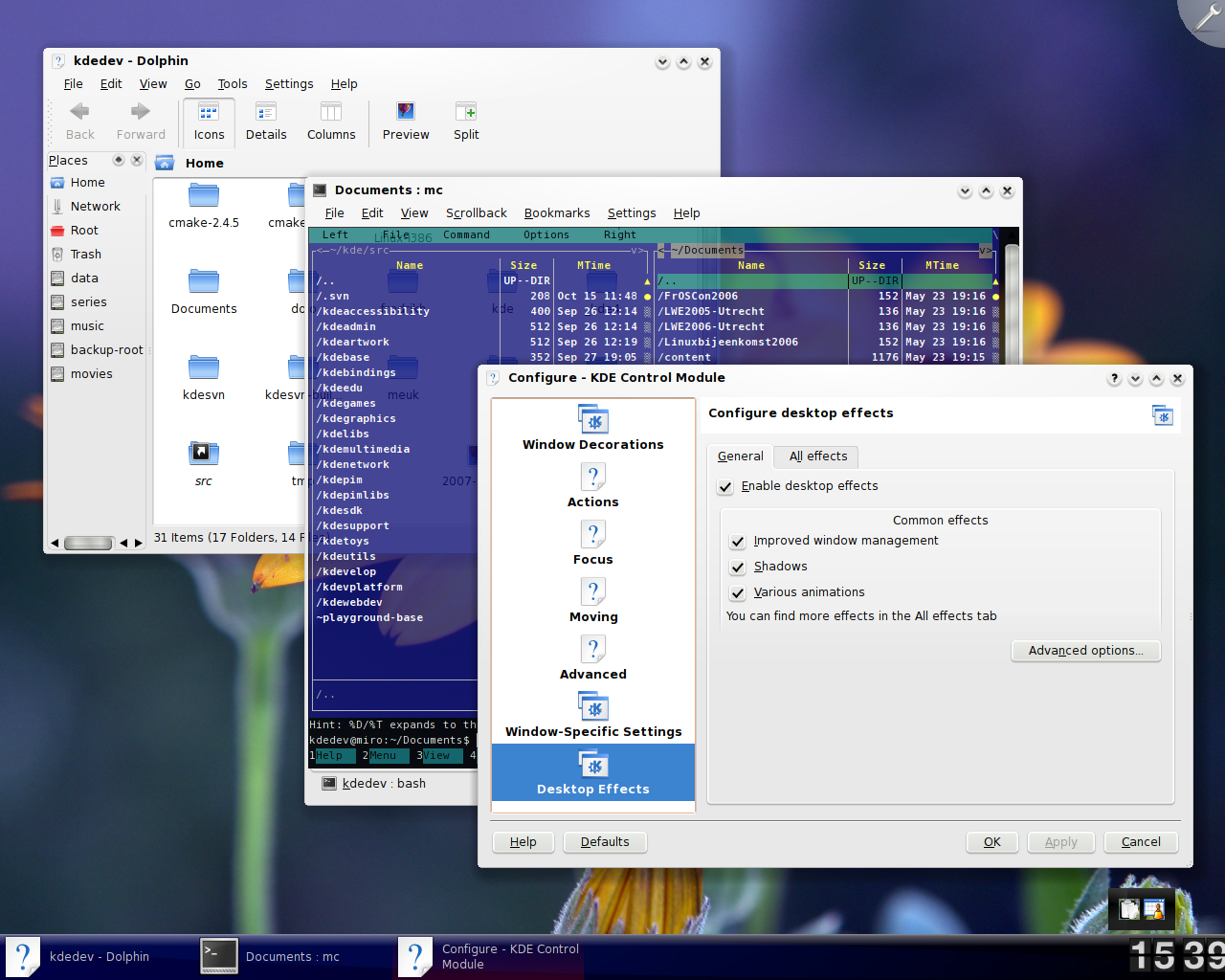The height and width of the screenshot is (980, 1225).
Task: Click the Split view icon in Dolphin
Action: pos(466,122)
